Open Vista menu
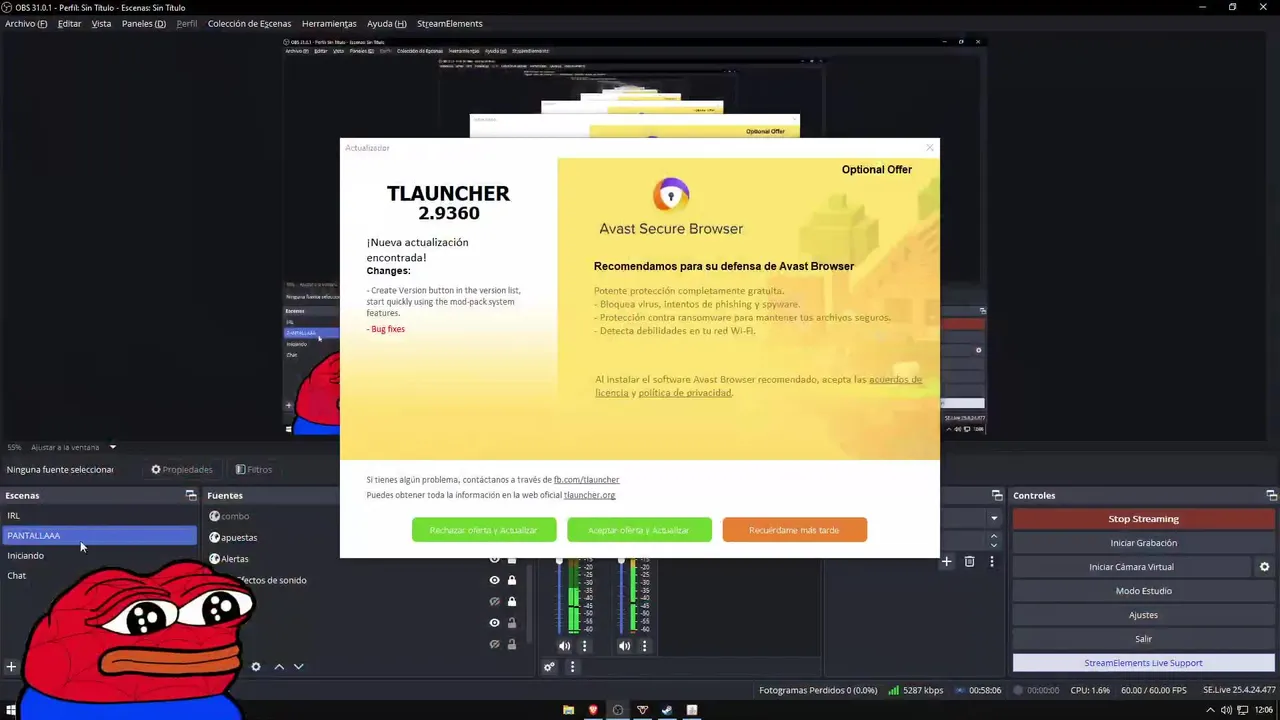Image resolution: width=1280 pixels, height=720 pixels. [101, 23]
